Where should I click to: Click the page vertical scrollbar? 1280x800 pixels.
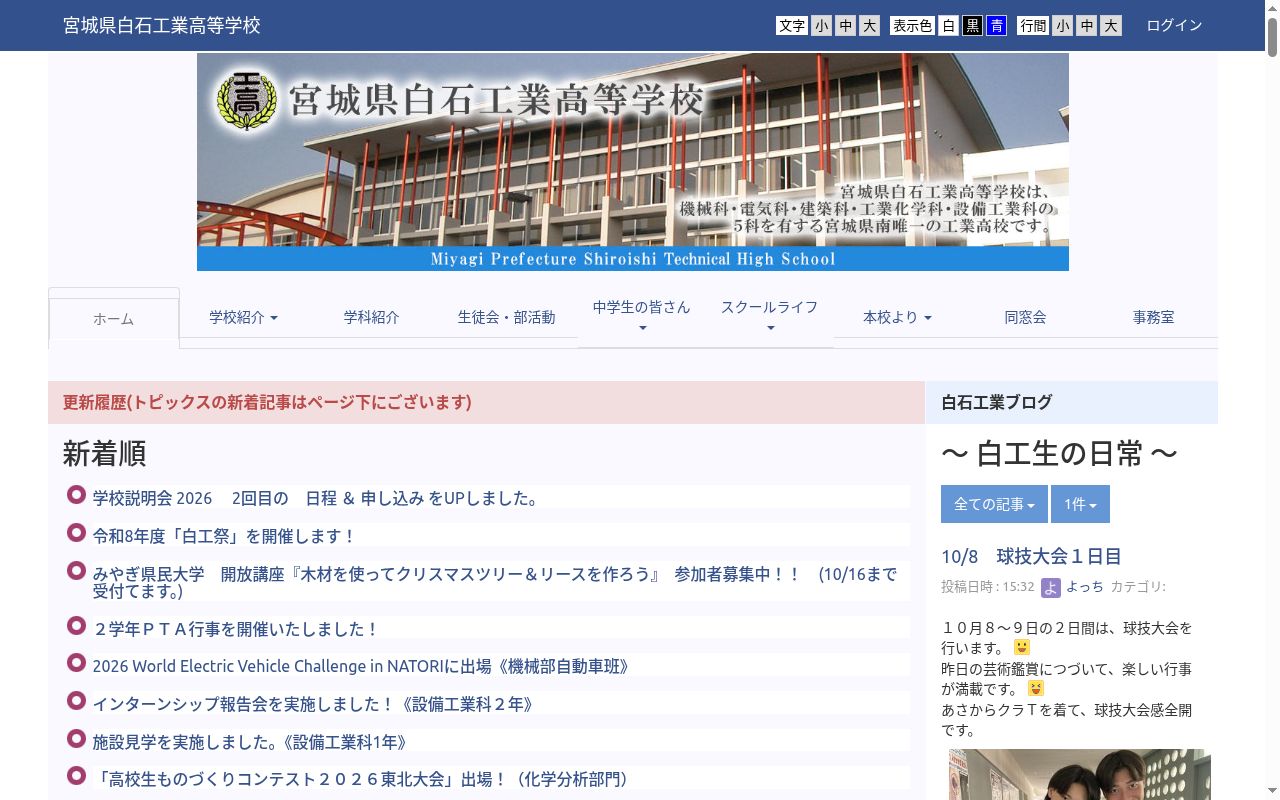[x=1272, y=400]
